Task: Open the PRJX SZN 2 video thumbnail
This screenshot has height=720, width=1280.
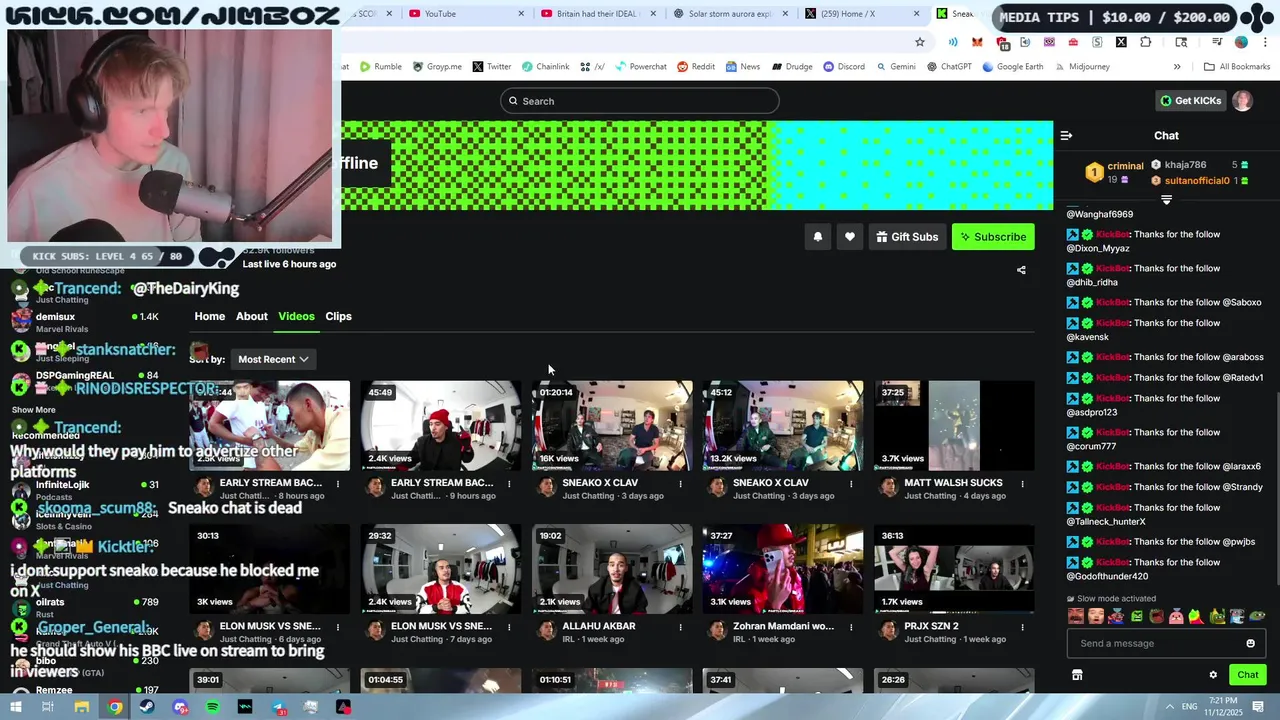Action: pyautogui.click(x=954, y=568)
